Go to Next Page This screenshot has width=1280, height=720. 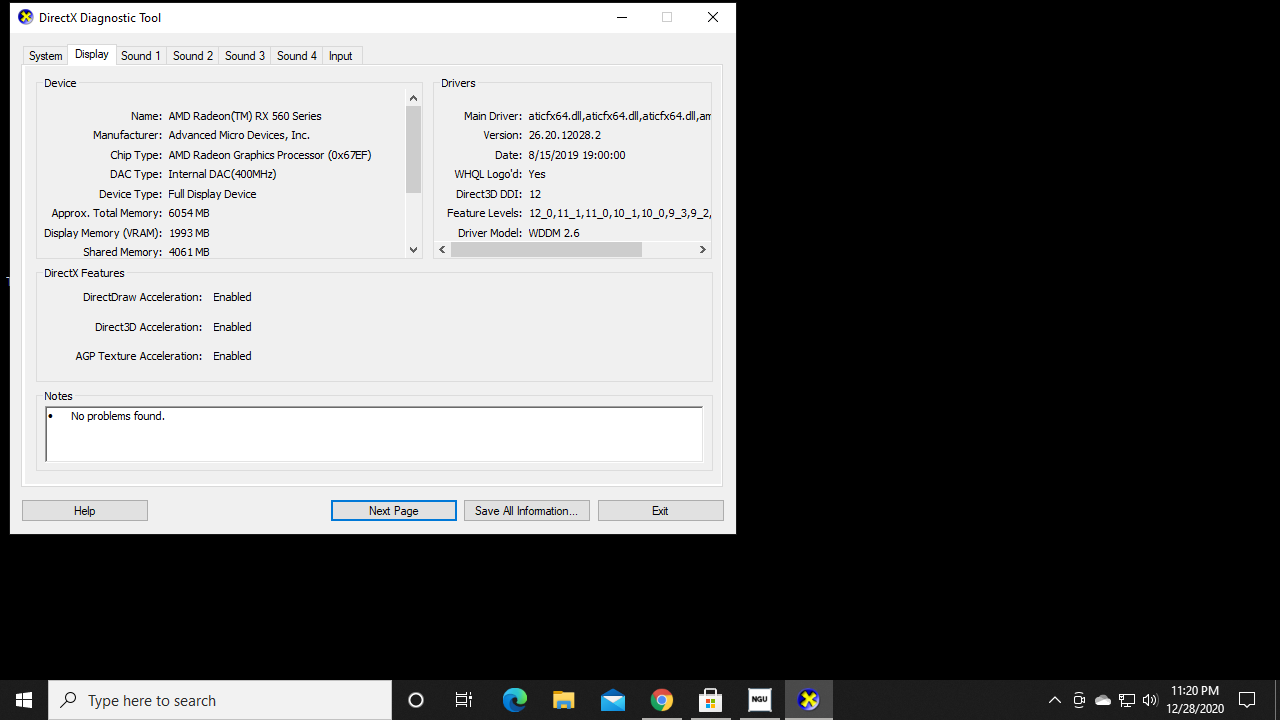[x=394, y=511]
